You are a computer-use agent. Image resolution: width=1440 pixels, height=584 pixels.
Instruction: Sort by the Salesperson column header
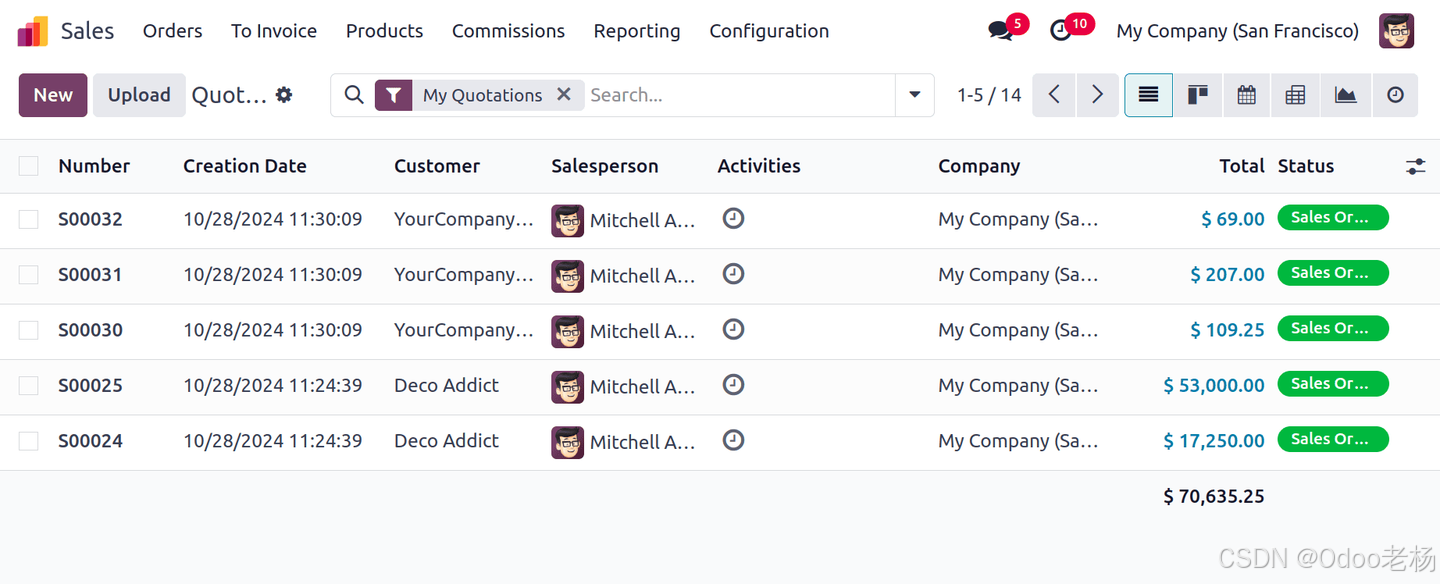click(605, 166)
